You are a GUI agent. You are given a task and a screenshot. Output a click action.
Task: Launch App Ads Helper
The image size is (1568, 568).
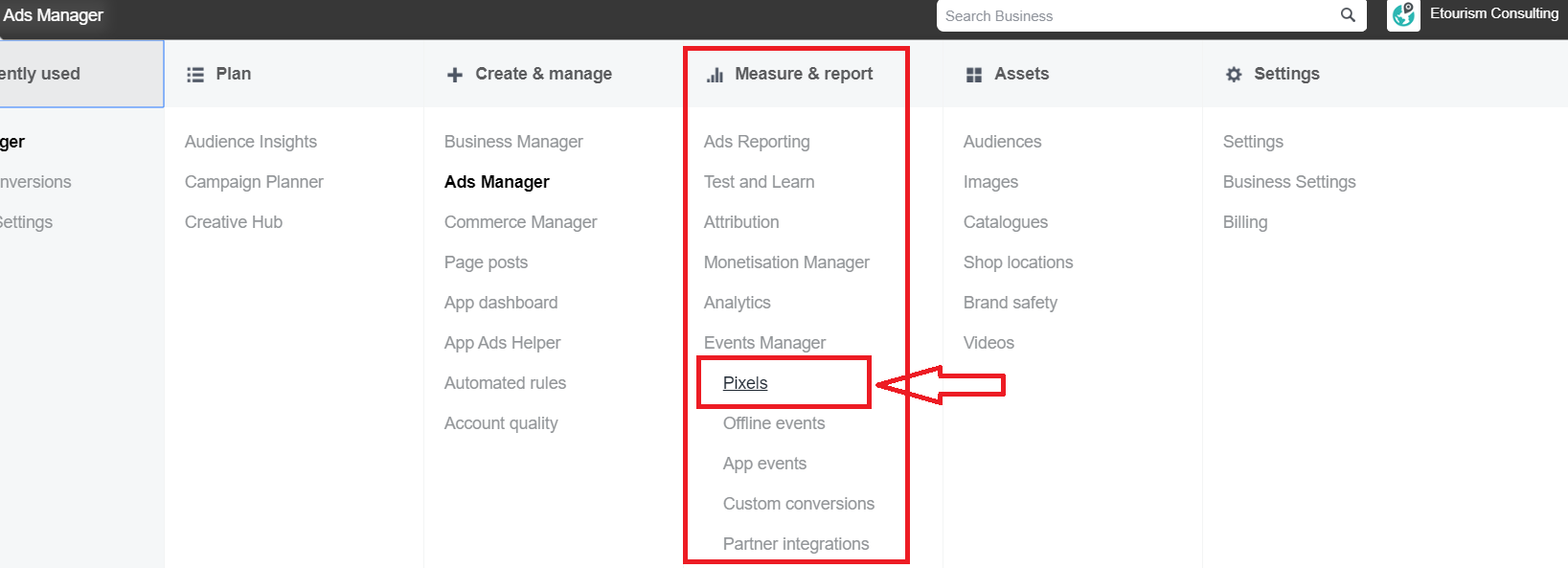502,343
